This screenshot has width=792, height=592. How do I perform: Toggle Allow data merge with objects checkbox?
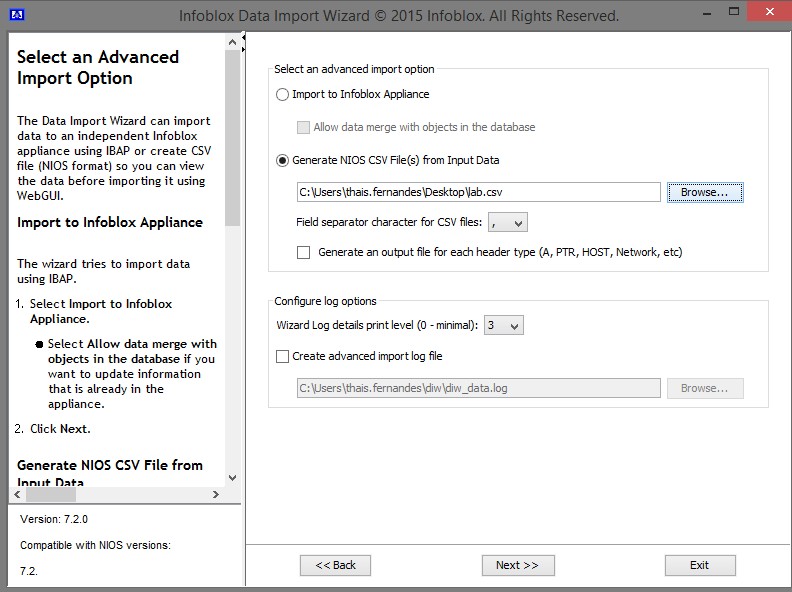304,128
